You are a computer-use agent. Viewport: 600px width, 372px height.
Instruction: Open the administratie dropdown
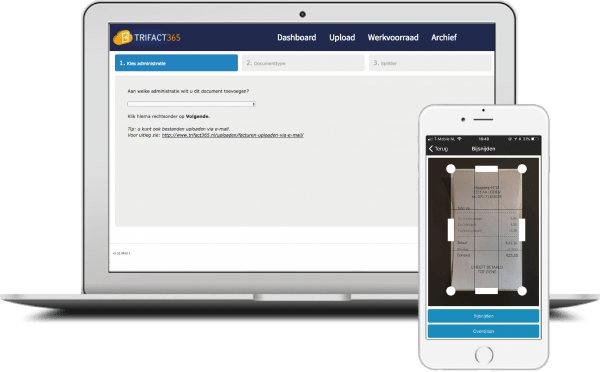click(191, 104)
